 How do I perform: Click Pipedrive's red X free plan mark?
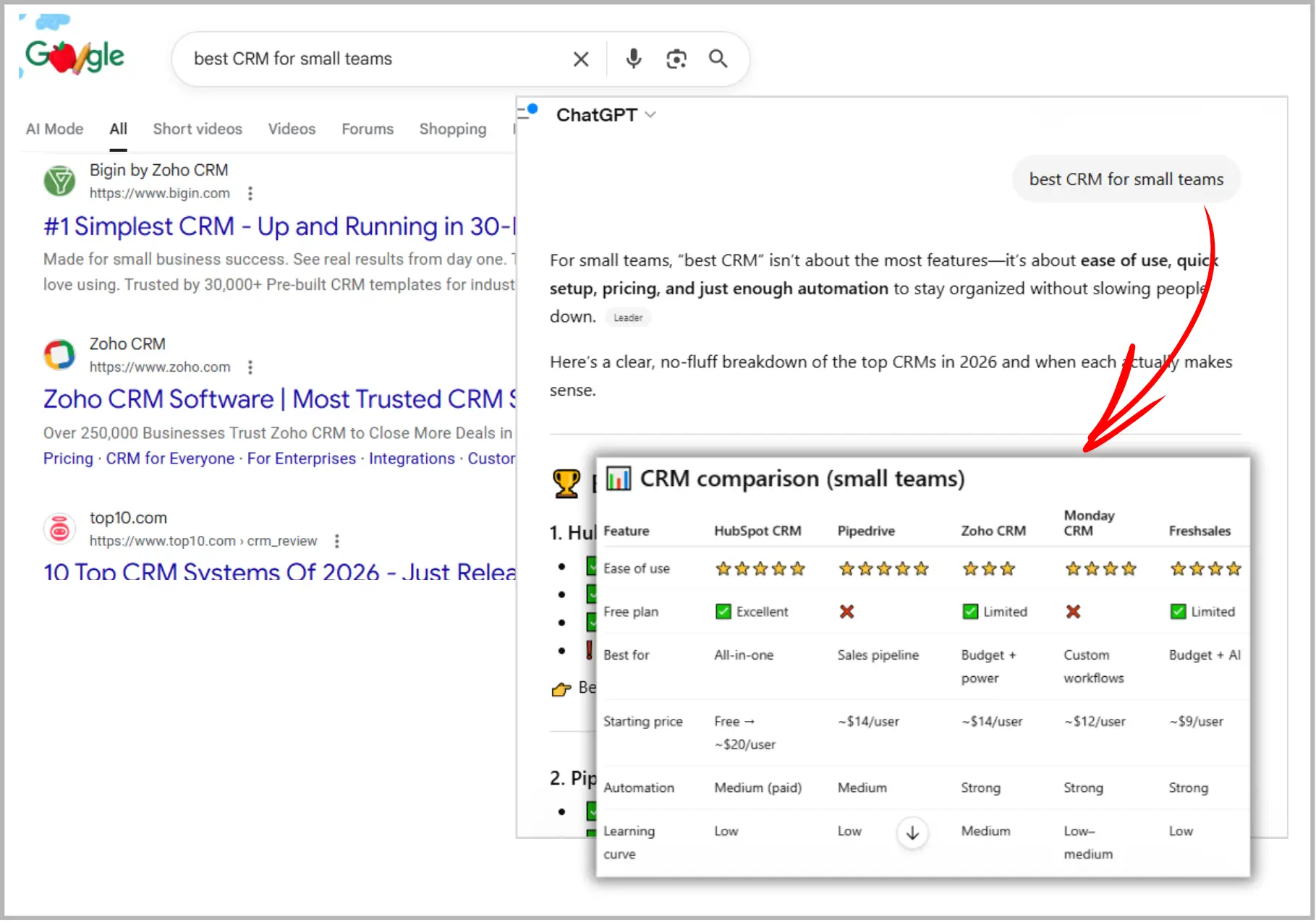click(x=846, y=612)
